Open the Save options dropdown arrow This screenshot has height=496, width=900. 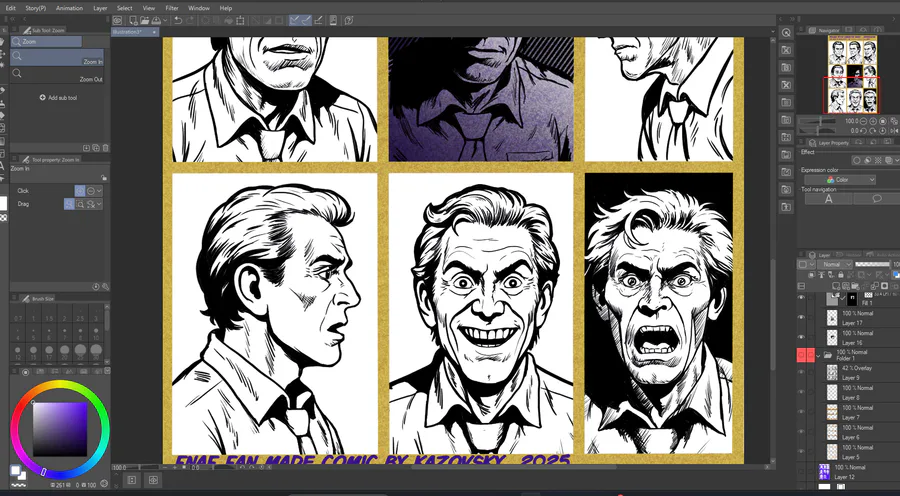coord(165,21)
